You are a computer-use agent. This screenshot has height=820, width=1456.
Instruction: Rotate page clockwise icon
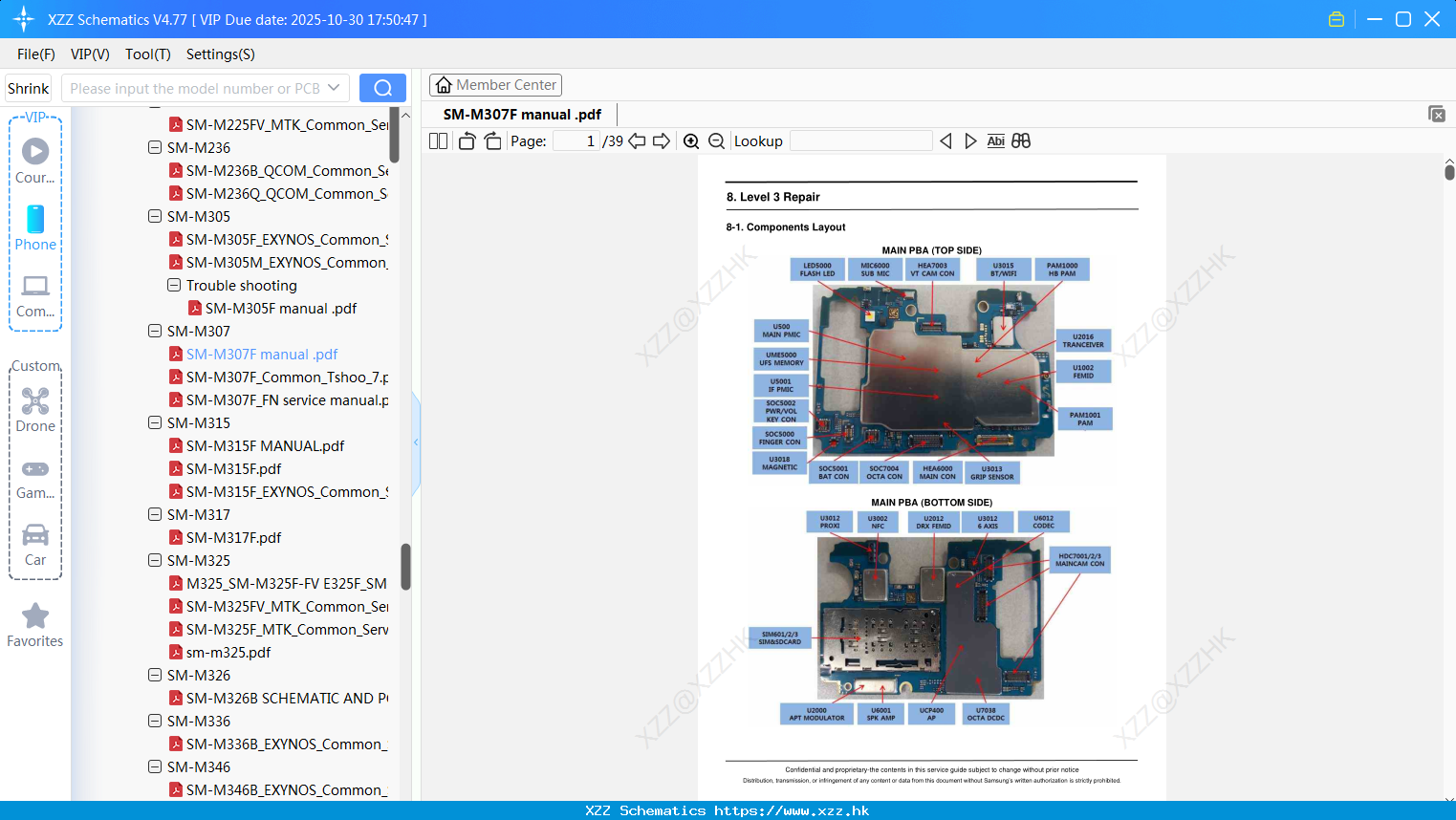click(x=493, y=140)
